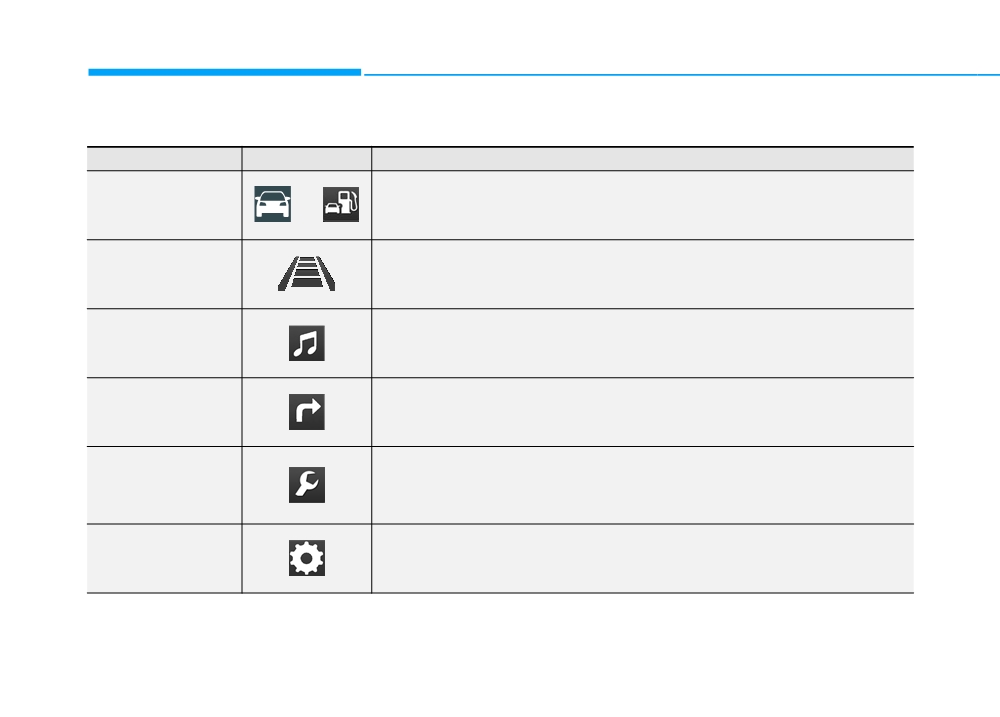Viewport: 1000px width, 717px height.
Task: Click the empty description cell beside wrench icon
Action: [x=643, y=485]
